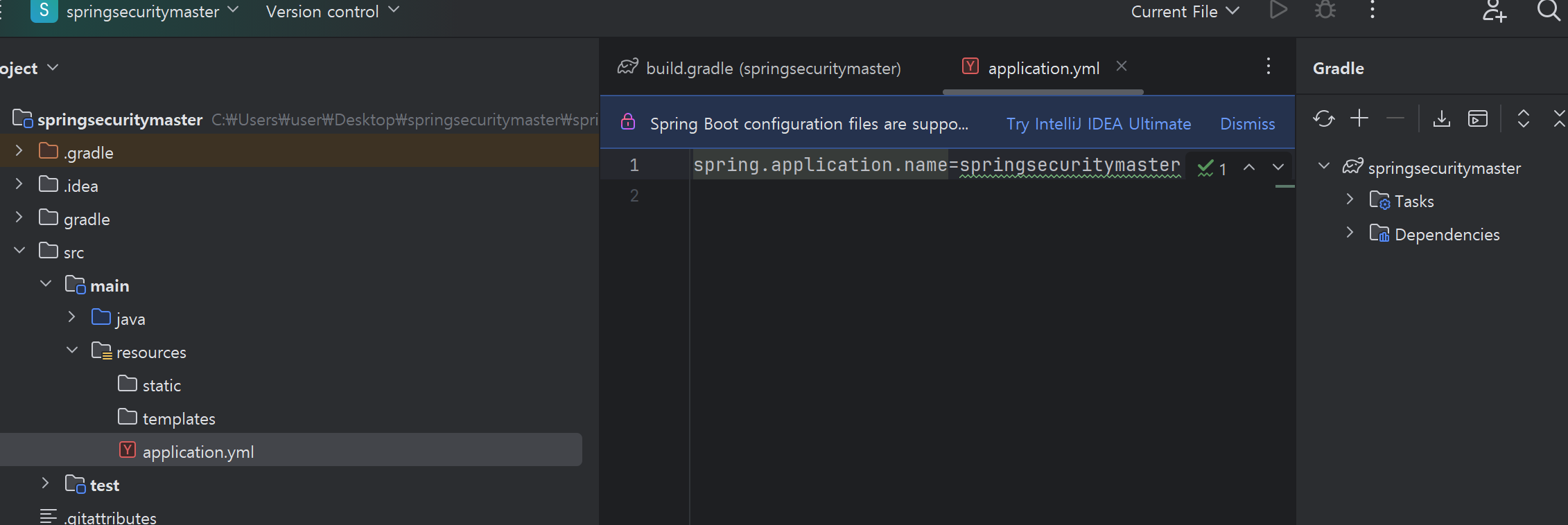Viewport: 1568px width, 525px height.
Task: Download sources icon in Gradle panel
Action: pos(1442,118)
